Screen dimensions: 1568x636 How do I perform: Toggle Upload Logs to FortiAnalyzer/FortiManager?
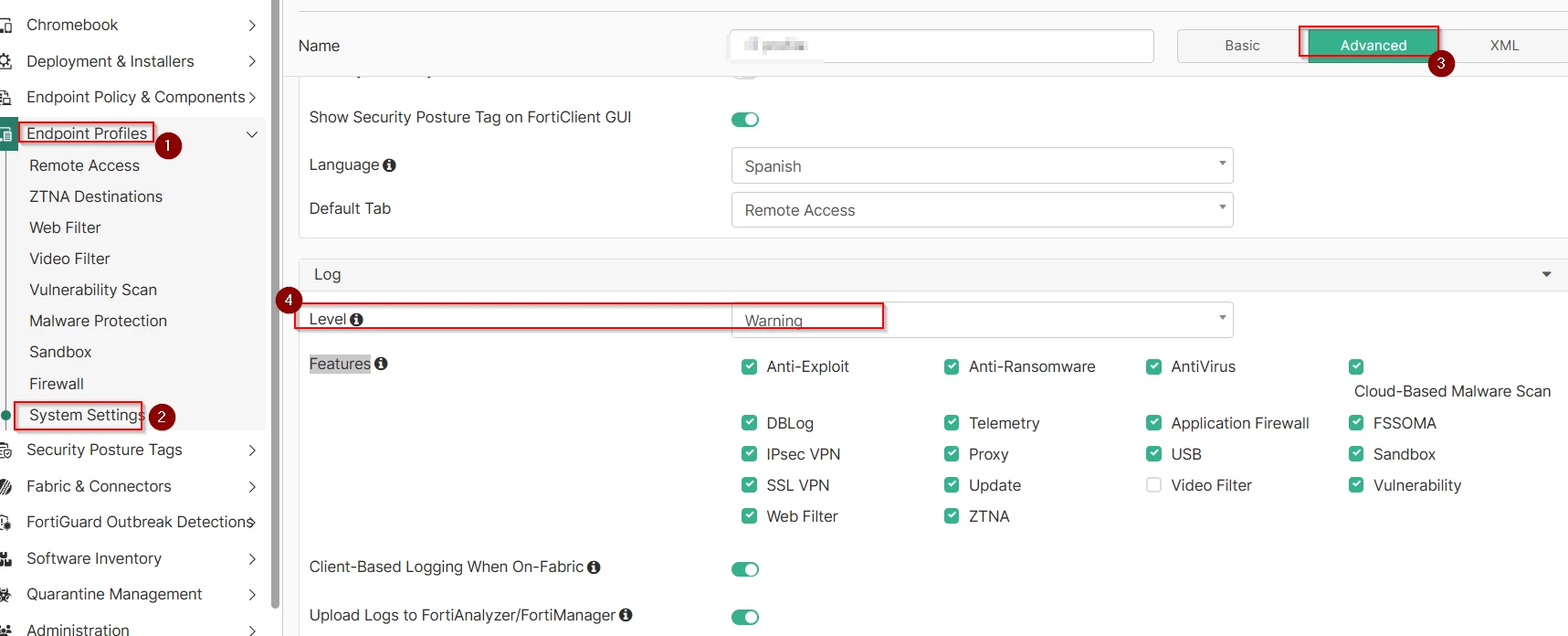point(745,618)
